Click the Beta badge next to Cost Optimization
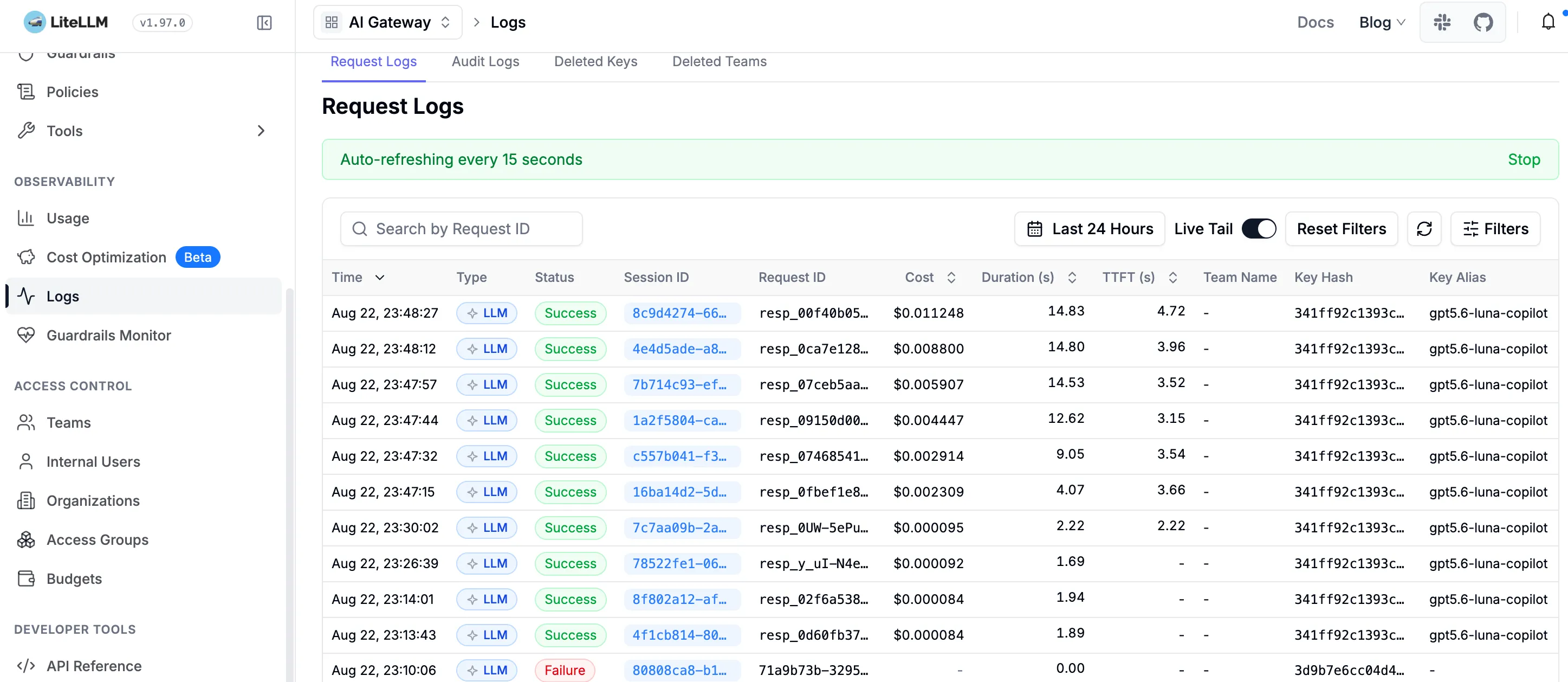1568x682 pixels. point(198,257)
